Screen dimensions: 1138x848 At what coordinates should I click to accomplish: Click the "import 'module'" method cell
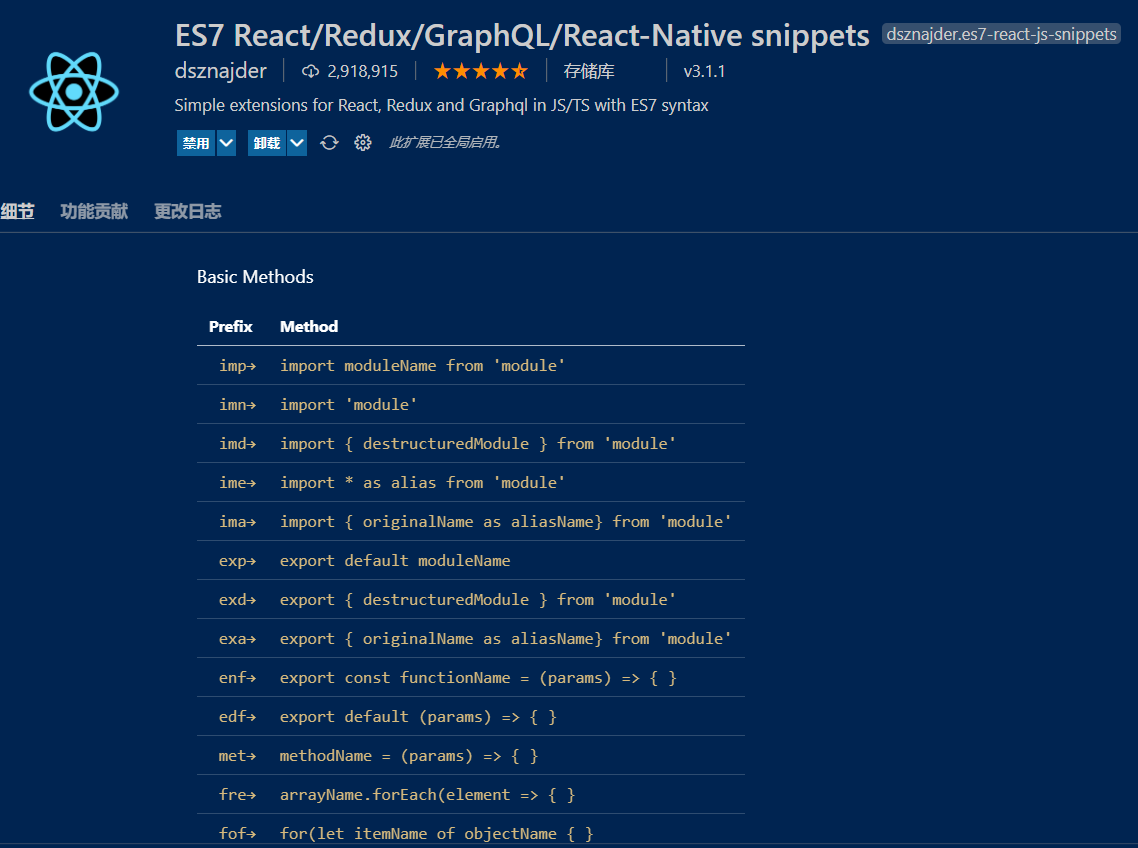tap(349, 404)
